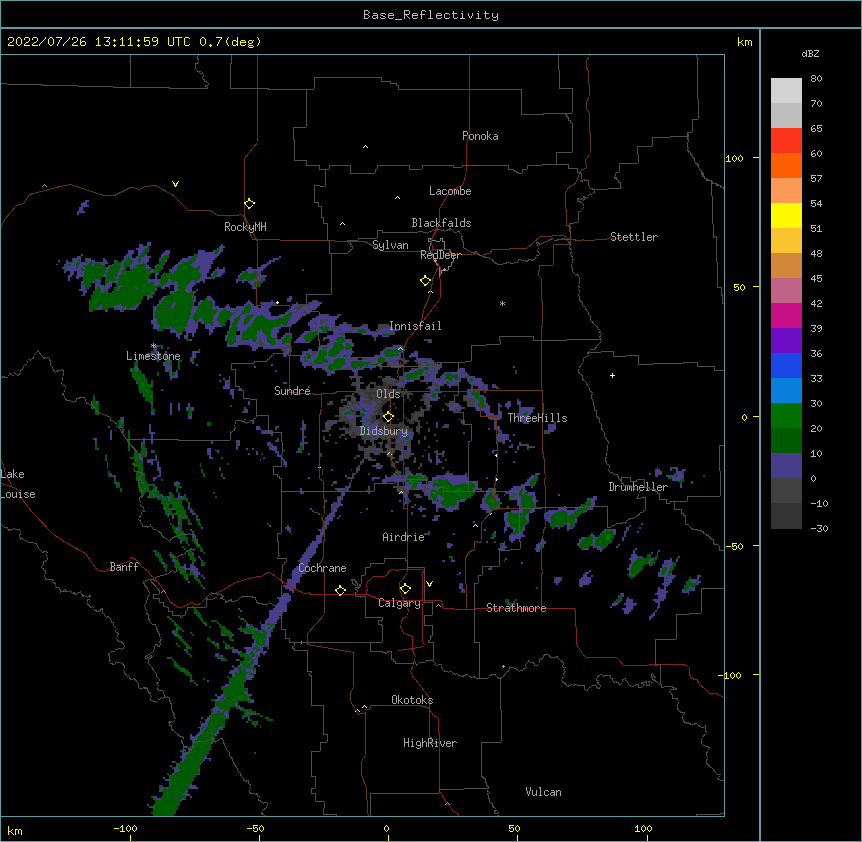Click the 0 tick on the bottom horizontal axis

[x=386, y=828]
